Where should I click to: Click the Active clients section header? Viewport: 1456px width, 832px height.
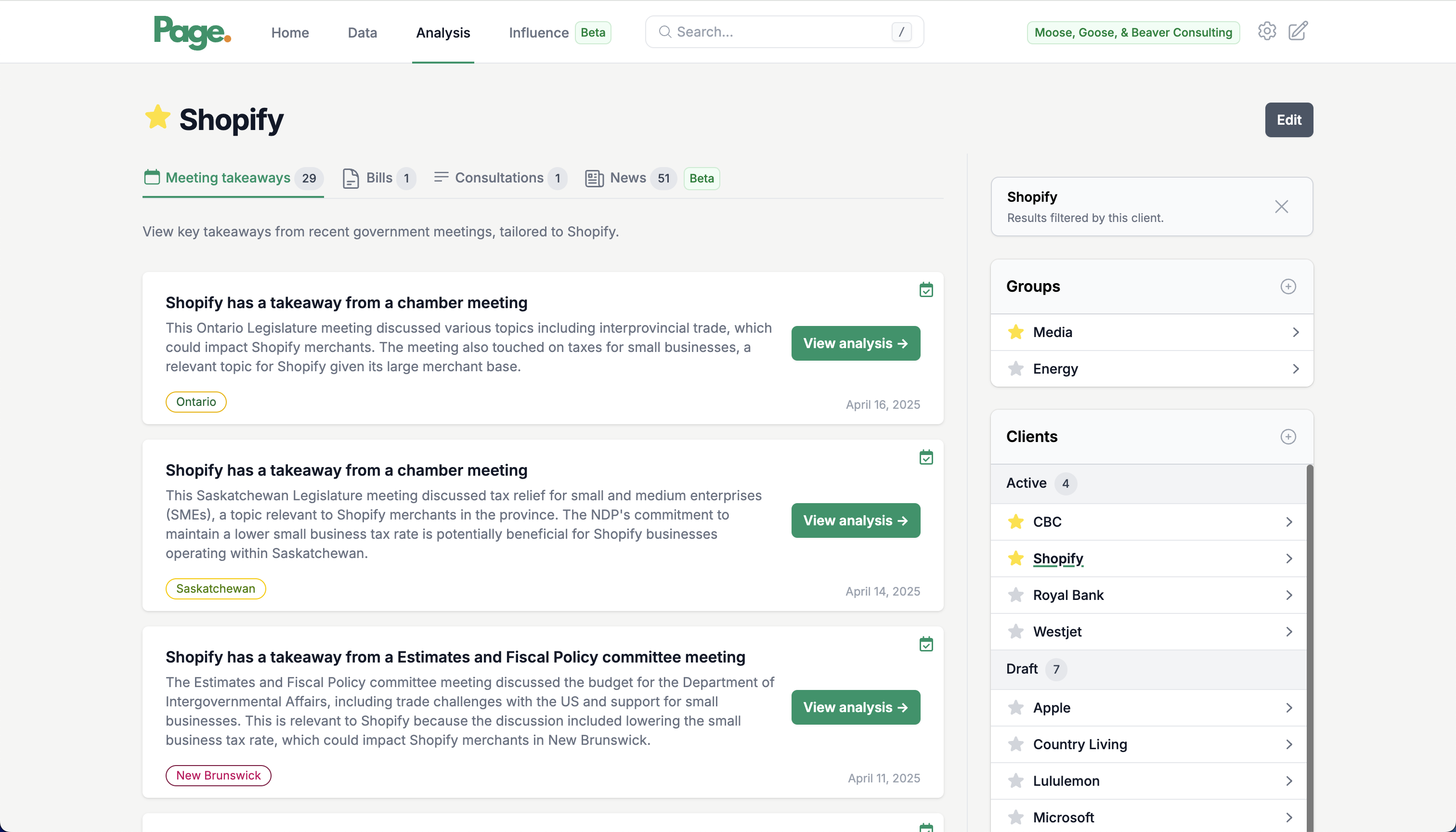pyautogui.click(x=1148, y=483)
